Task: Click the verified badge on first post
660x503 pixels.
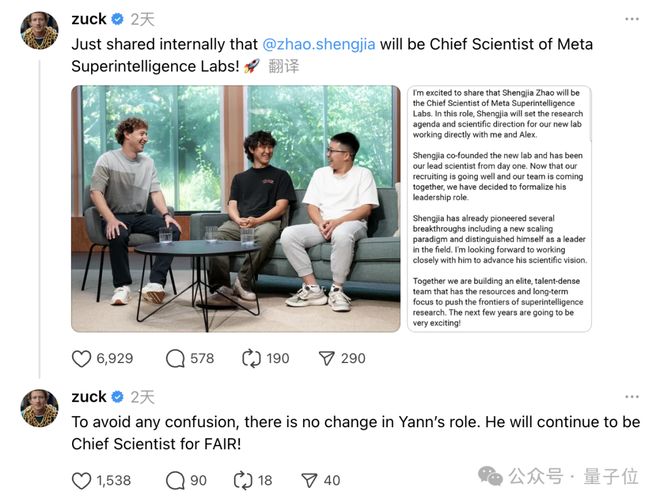Action: [117, 19]
